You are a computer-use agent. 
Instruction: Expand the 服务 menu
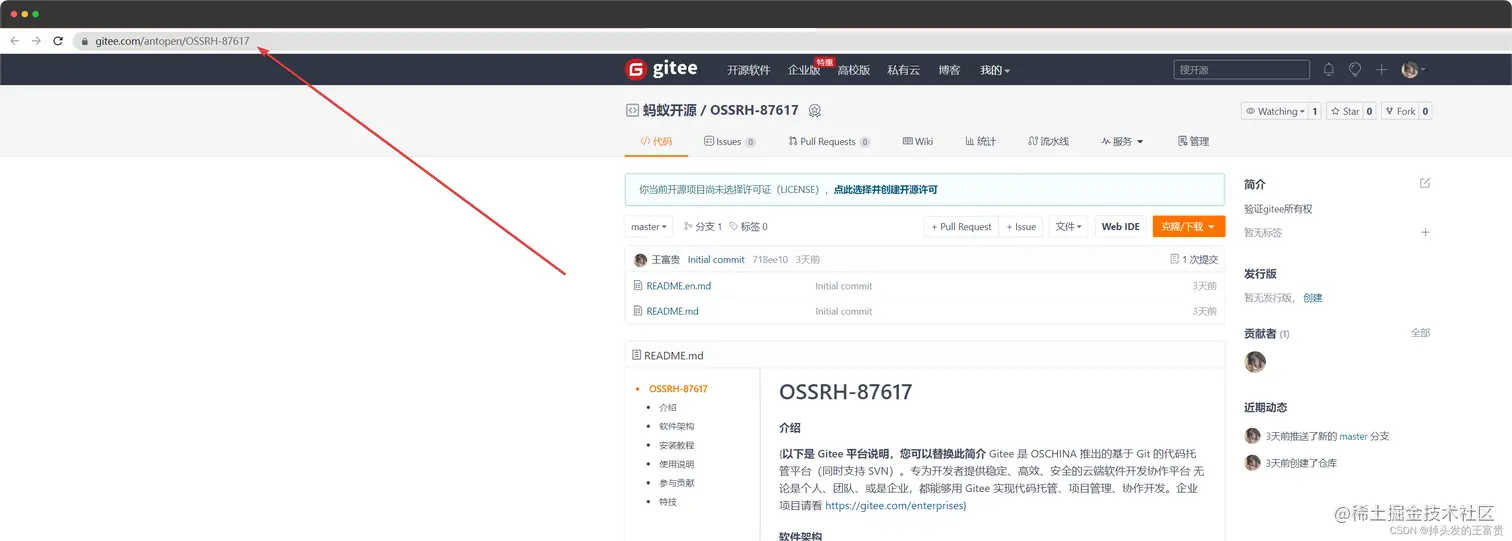pos(1122,142)
